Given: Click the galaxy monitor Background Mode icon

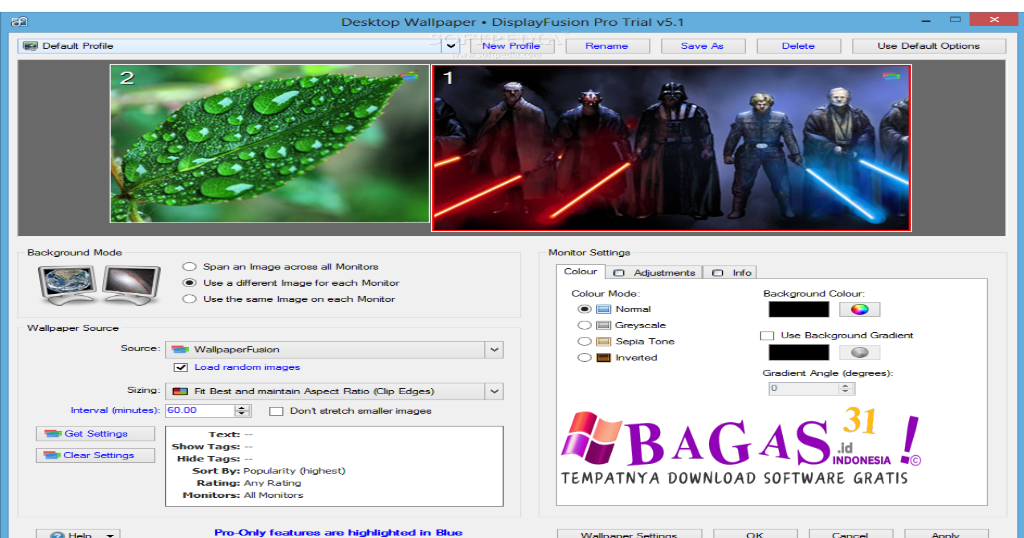Looking at the screenshot, I should (131, 285).
